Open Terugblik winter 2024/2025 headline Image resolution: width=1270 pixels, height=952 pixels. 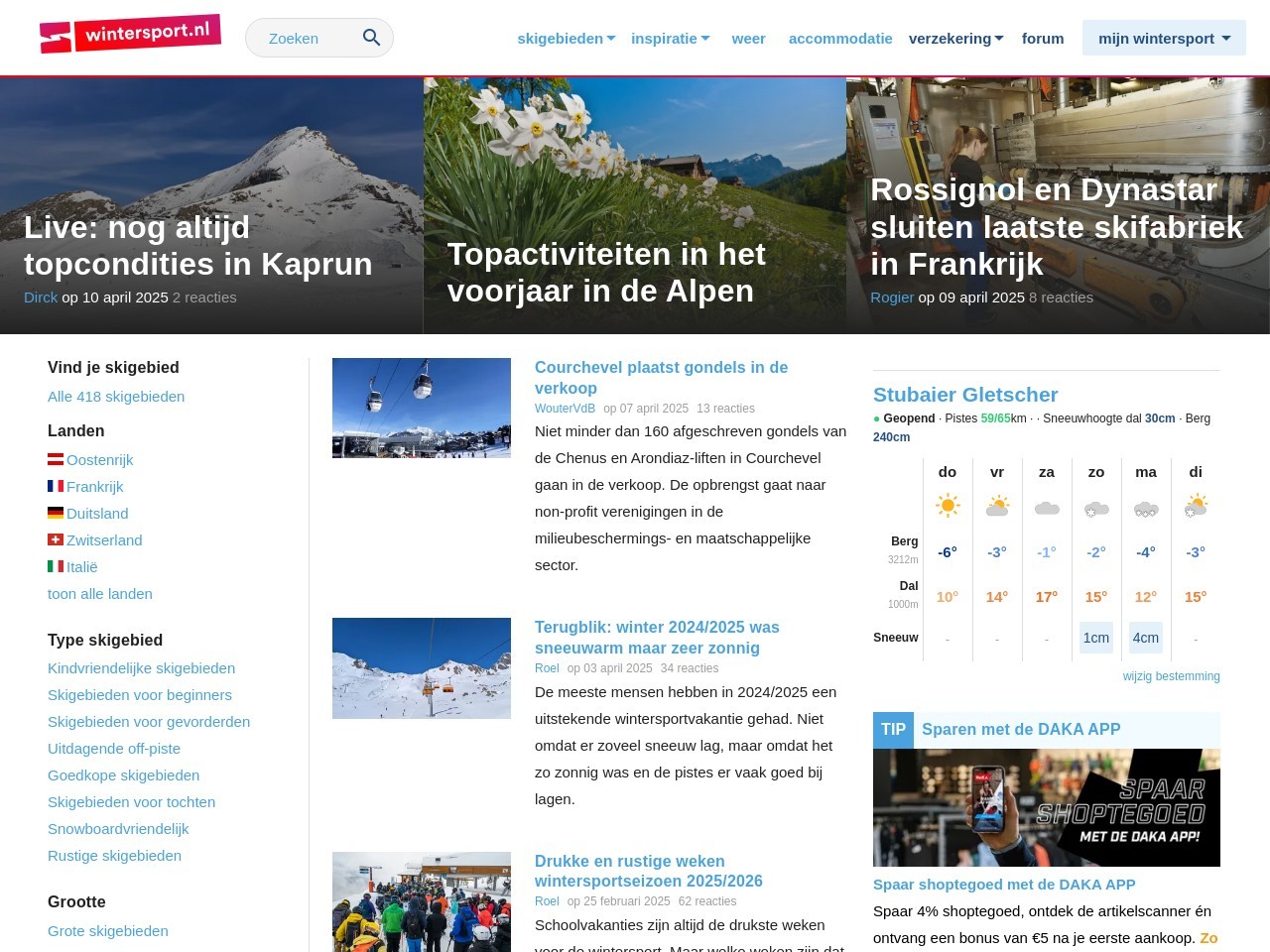click(657, 638)
